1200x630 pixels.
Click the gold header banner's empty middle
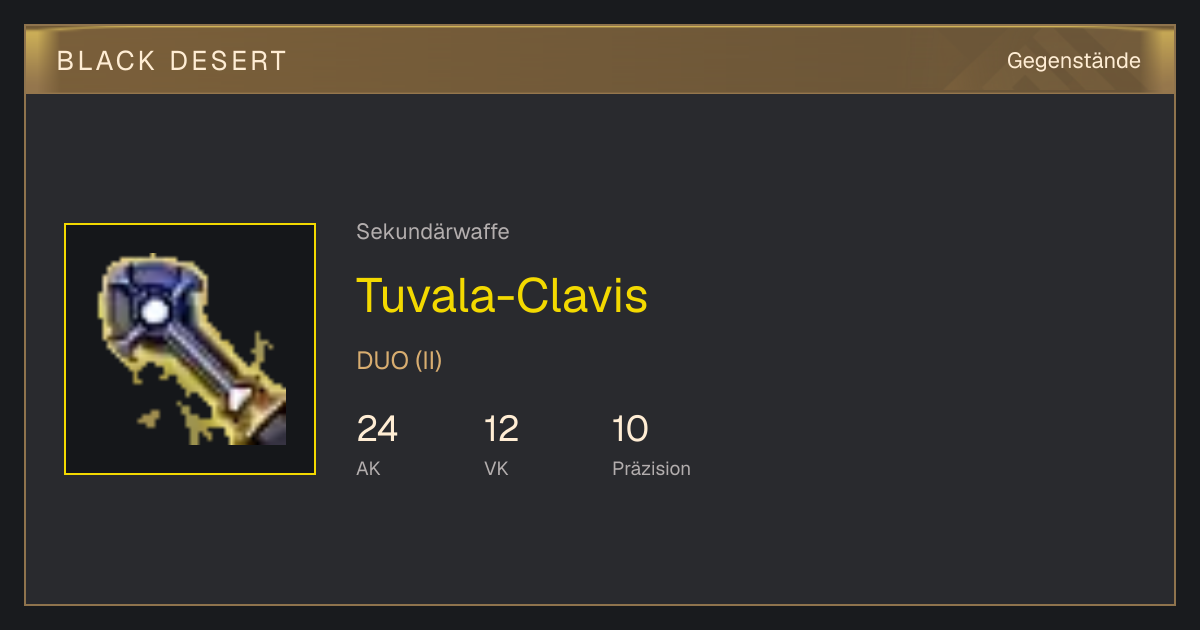coord(640,61)
